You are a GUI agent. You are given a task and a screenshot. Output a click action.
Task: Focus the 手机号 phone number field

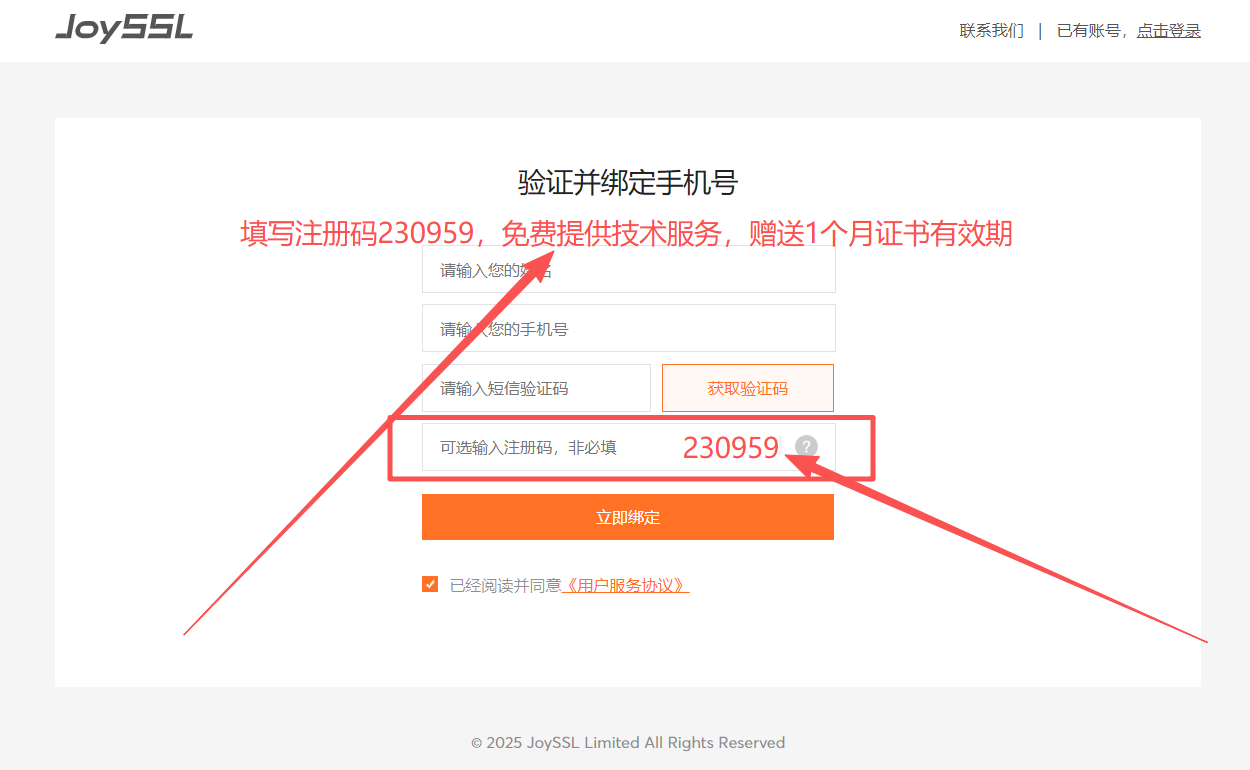click(628, 329)
